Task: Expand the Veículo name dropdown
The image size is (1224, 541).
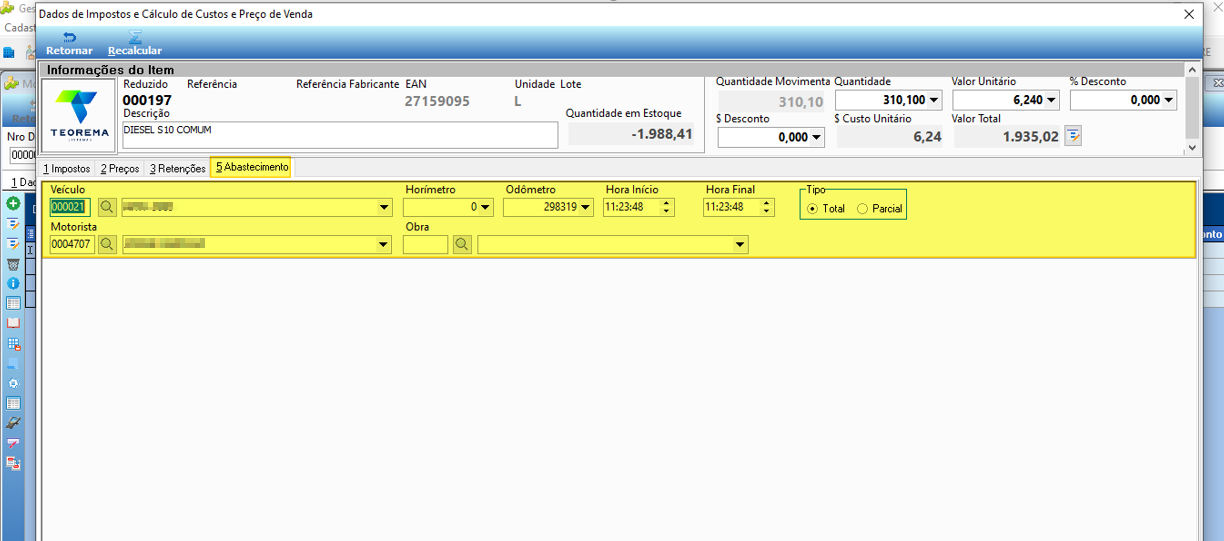Action: pyautogui.click(x=384, y=208)
